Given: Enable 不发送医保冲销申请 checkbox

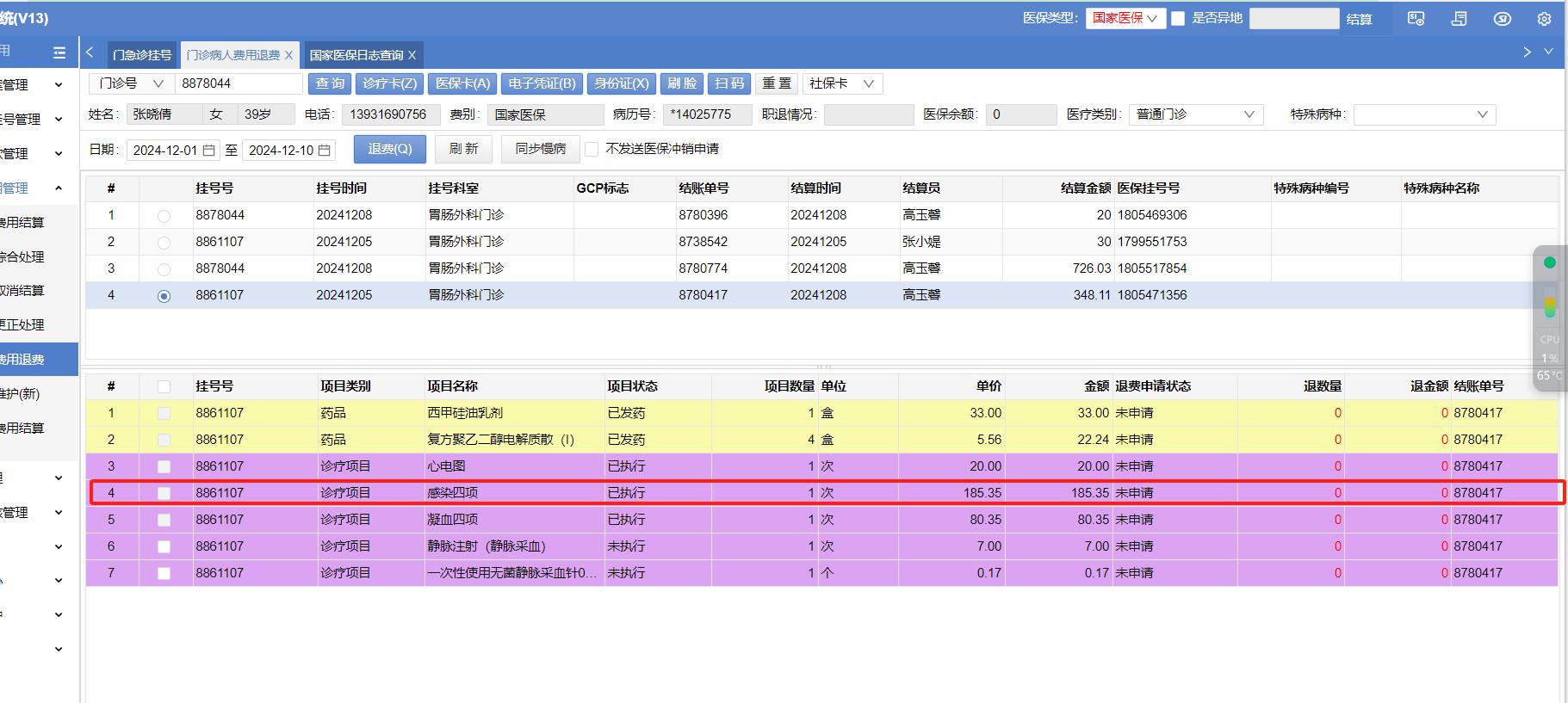Looking at the screenshot, I should [x=592, y=149].
